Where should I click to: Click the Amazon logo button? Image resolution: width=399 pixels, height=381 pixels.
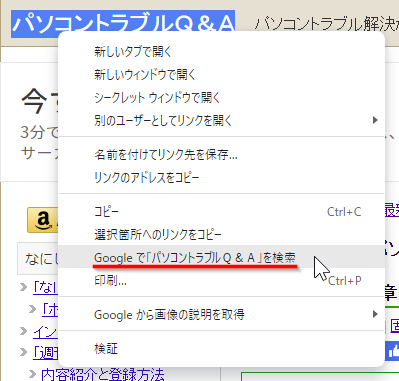[43, 220]
